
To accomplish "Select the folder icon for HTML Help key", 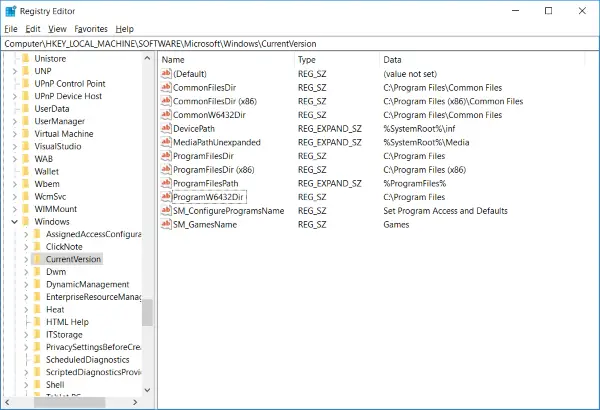I will [x=37, y=322].
